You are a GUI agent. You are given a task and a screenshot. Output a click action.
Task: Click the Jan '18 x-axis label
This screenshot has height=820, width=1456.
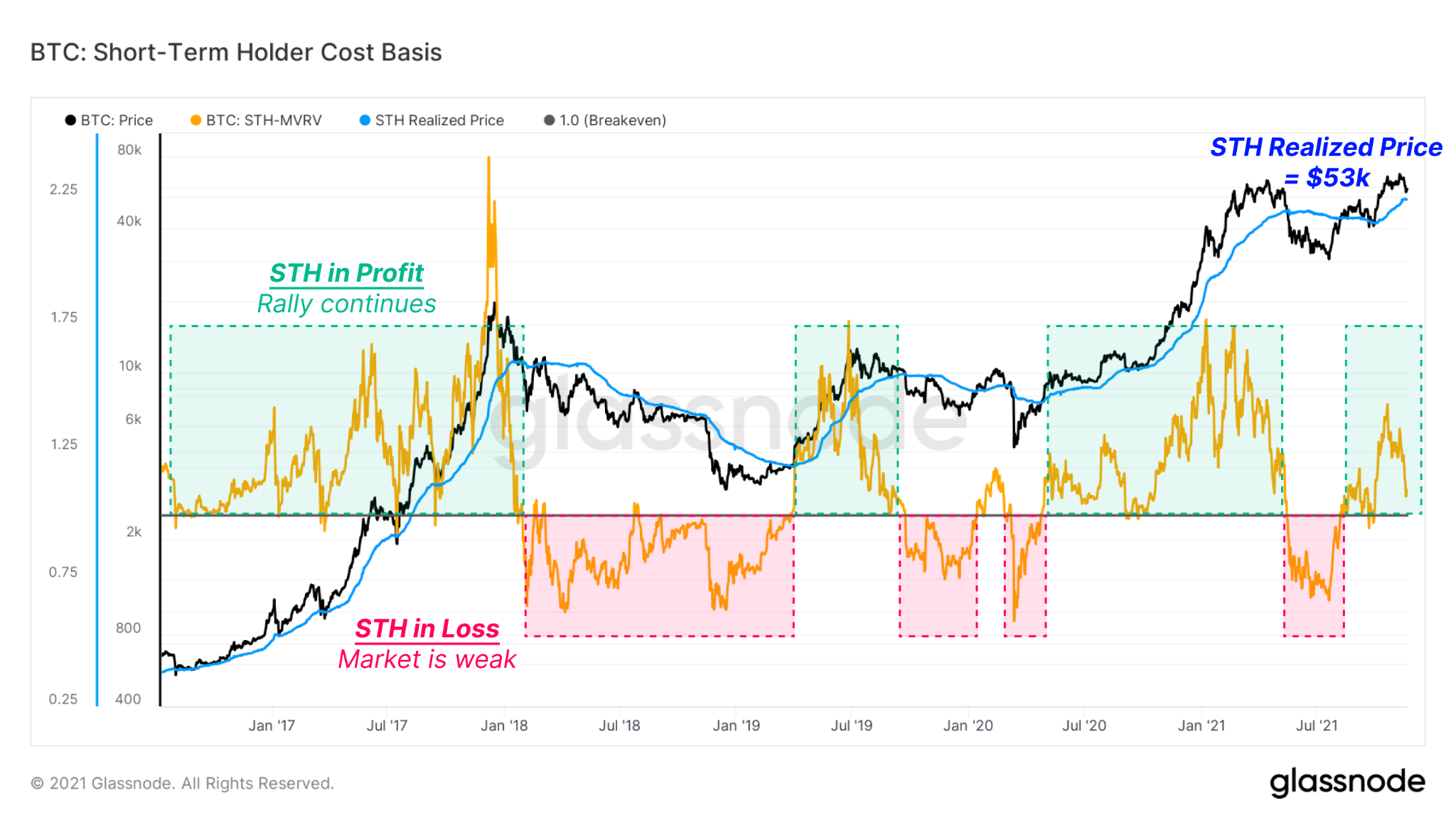tap(504, 725)
